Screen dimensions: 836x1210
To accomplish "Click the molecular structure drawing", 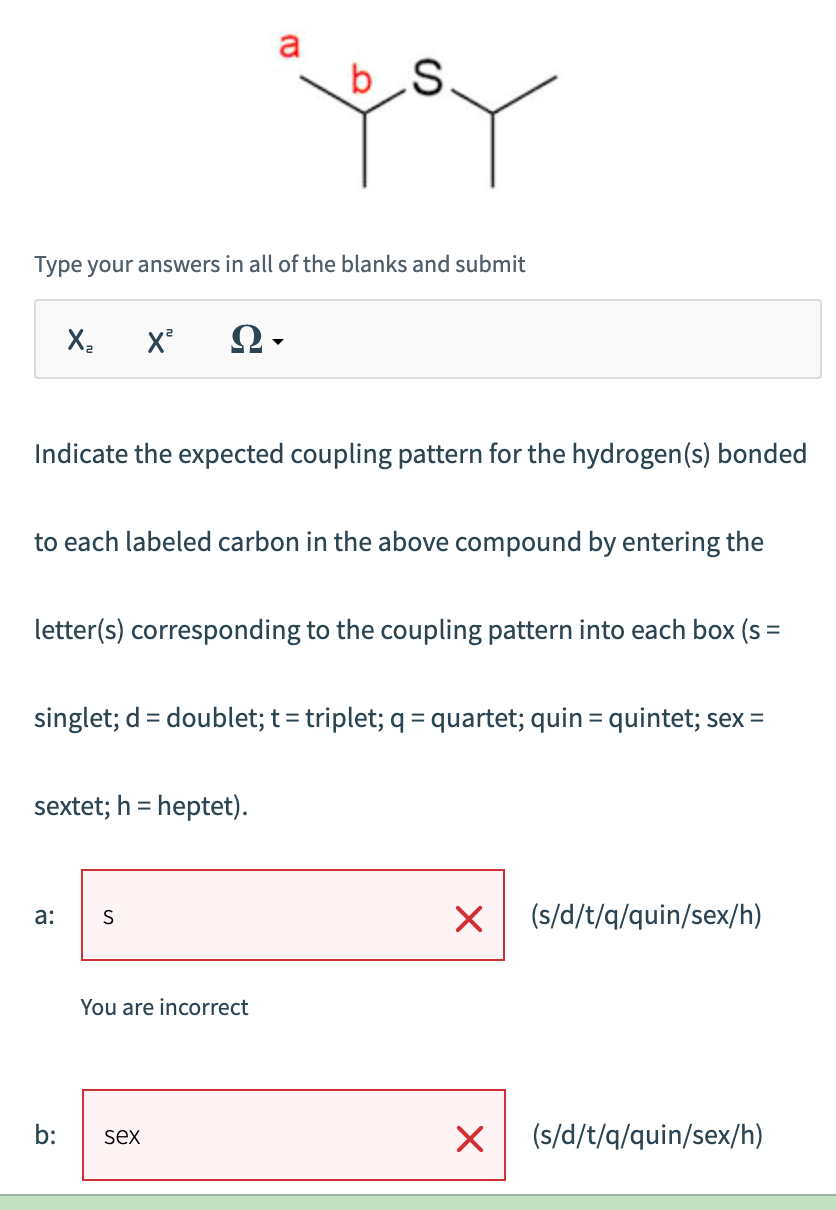I will pyautogui.click(x=420, y=110).
